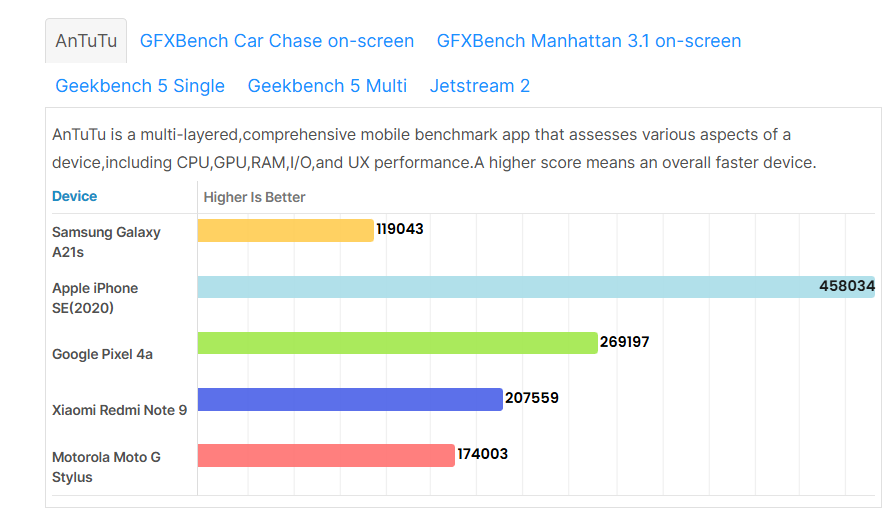Click the Apple iPhone SE(2020) device label

(x=95, y=298)
